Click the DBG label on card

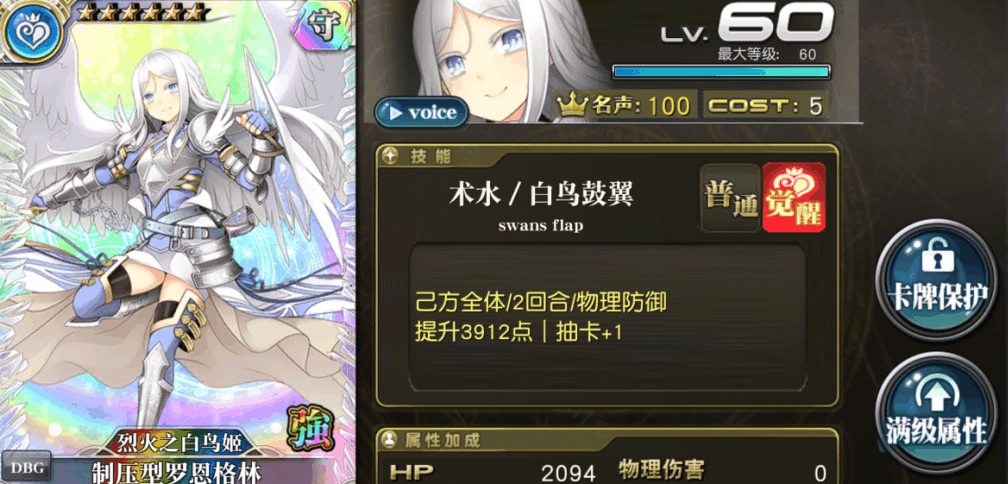26,468
